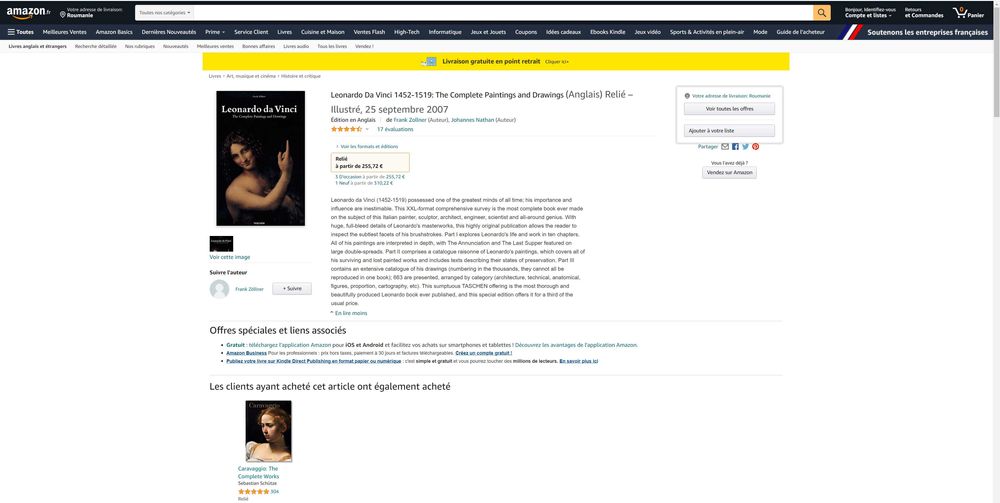The image size is (1000, 503).
Task: Share this book on Twitter
Action: pos(746,147)
